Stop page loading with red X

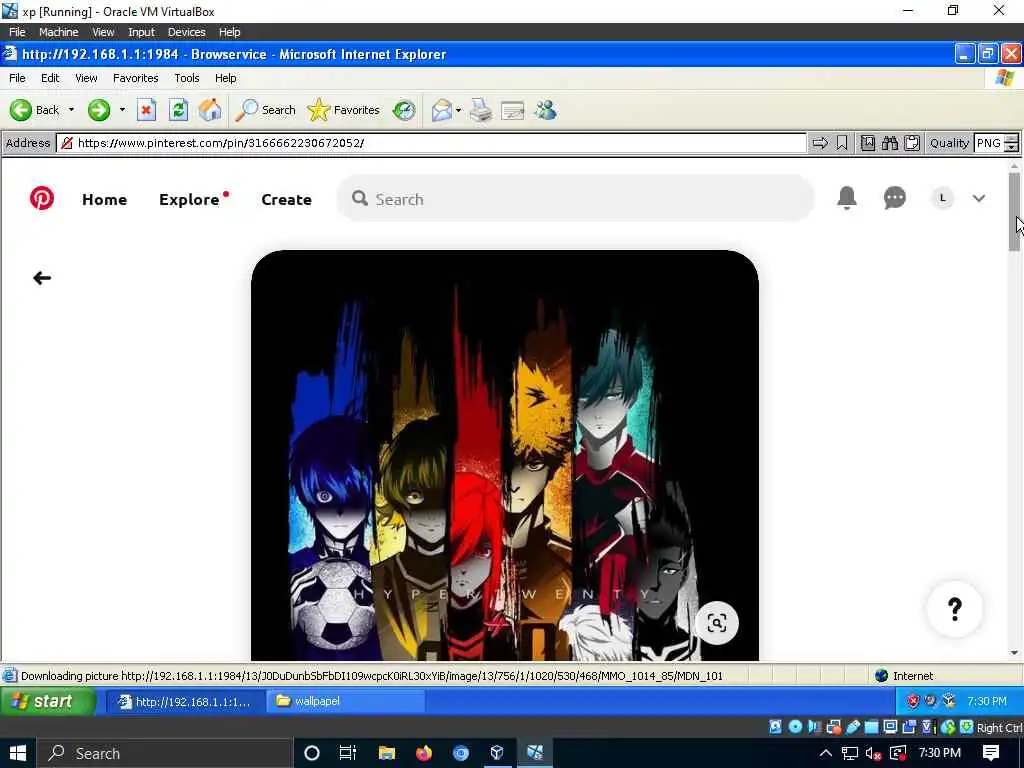click(146, 110)
